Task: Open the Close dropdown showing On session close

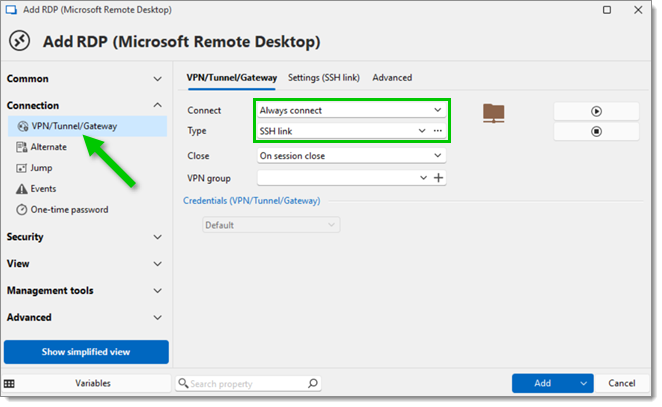Action: 351,156
